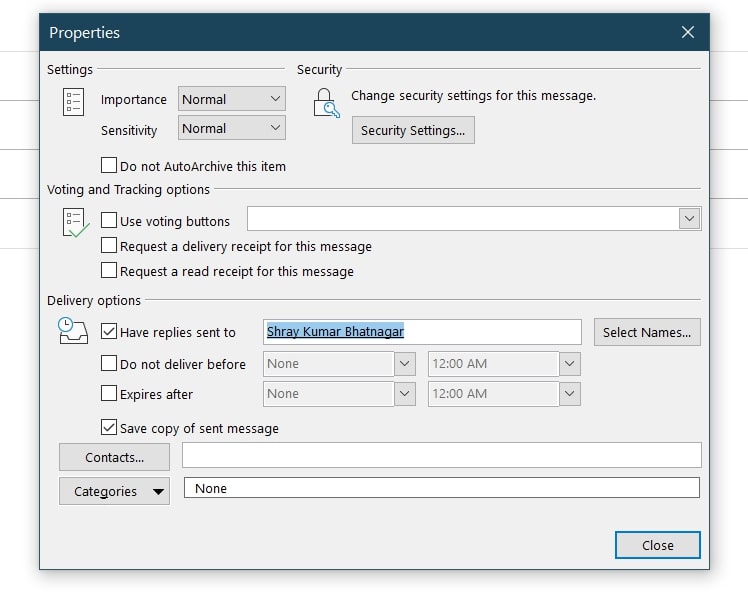Enable Do not deliver before checkbox

pyautogui.click(x=109, y=363)
